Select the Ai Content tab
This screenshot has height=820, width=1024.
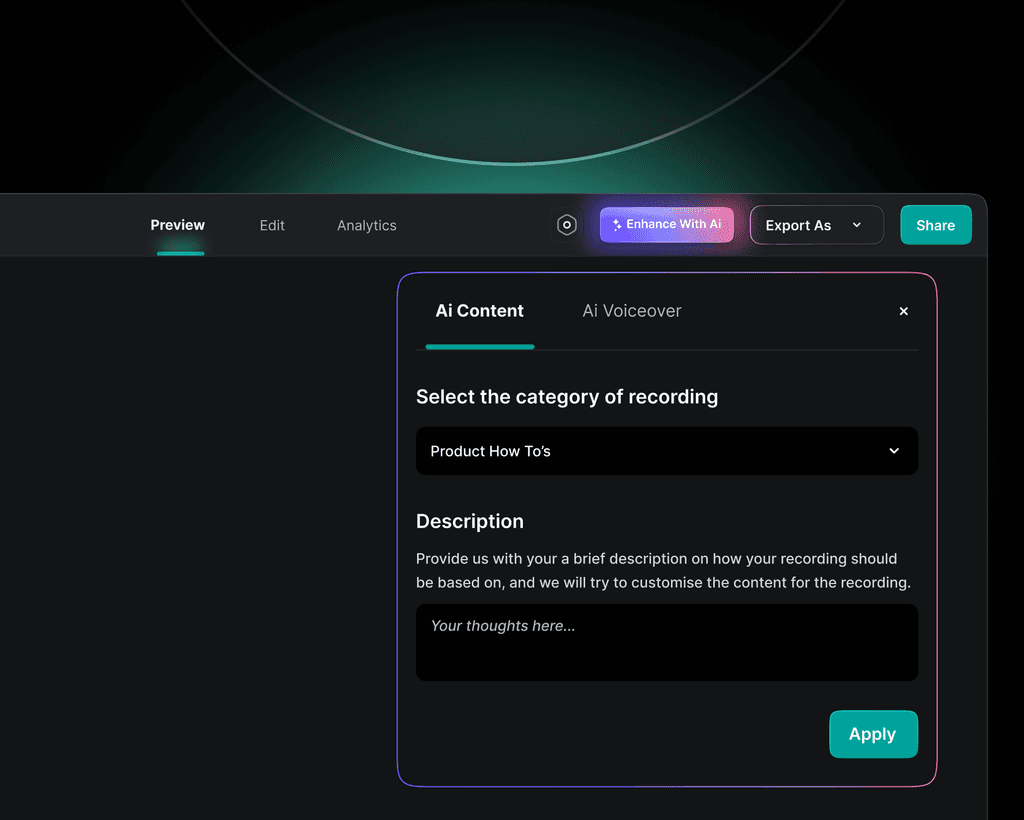pyautogui.click(x=479, y=311)
